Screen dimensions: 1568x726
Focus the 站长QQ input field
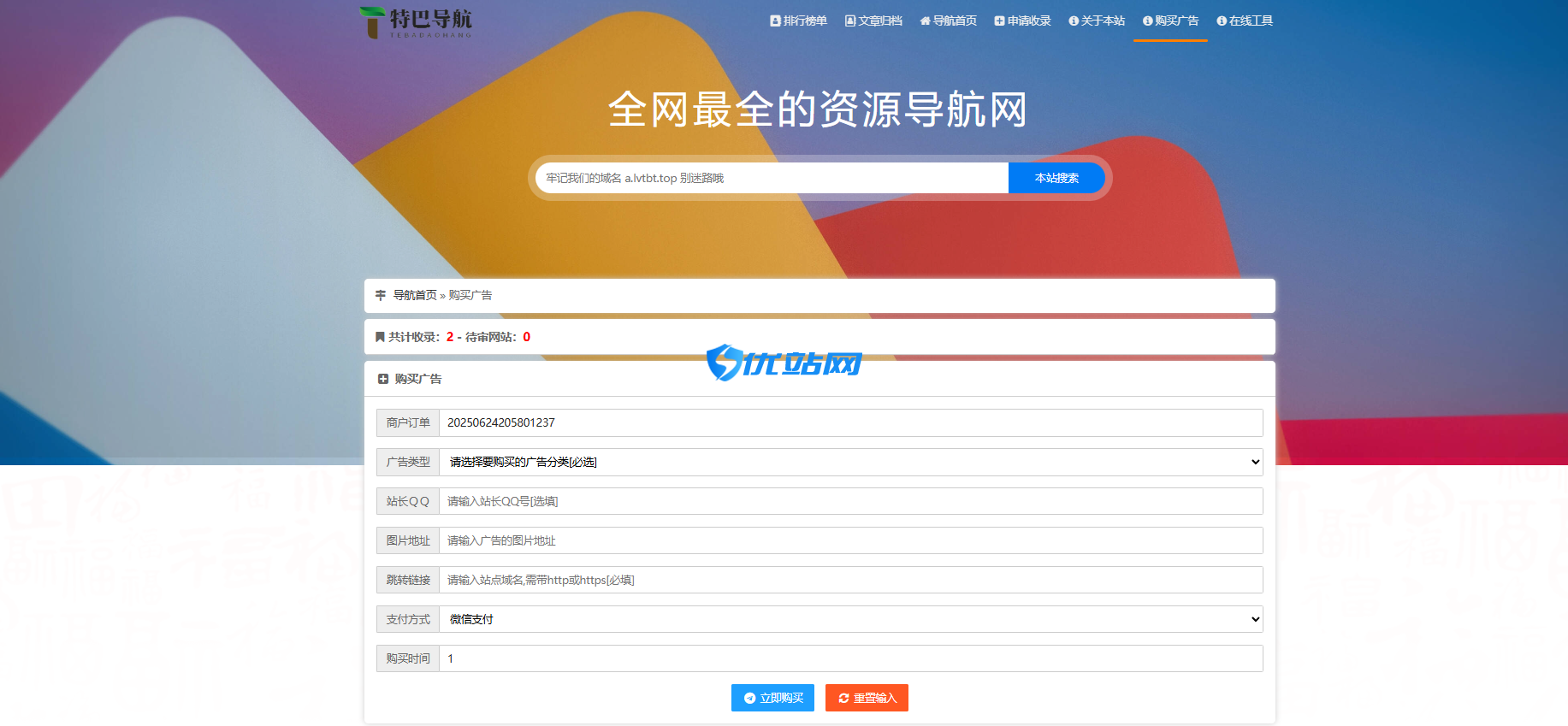tap(851, 501)
